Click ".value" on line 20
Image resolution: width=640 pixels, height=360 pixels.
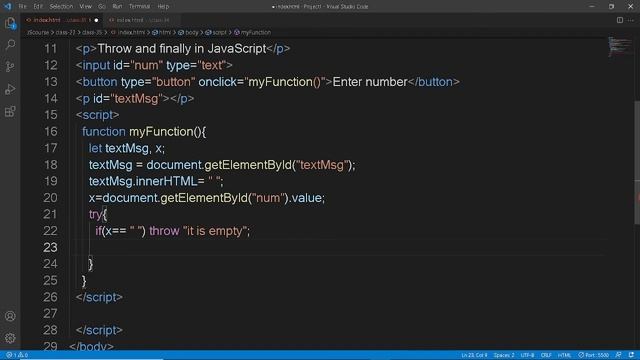click(305, 198)
